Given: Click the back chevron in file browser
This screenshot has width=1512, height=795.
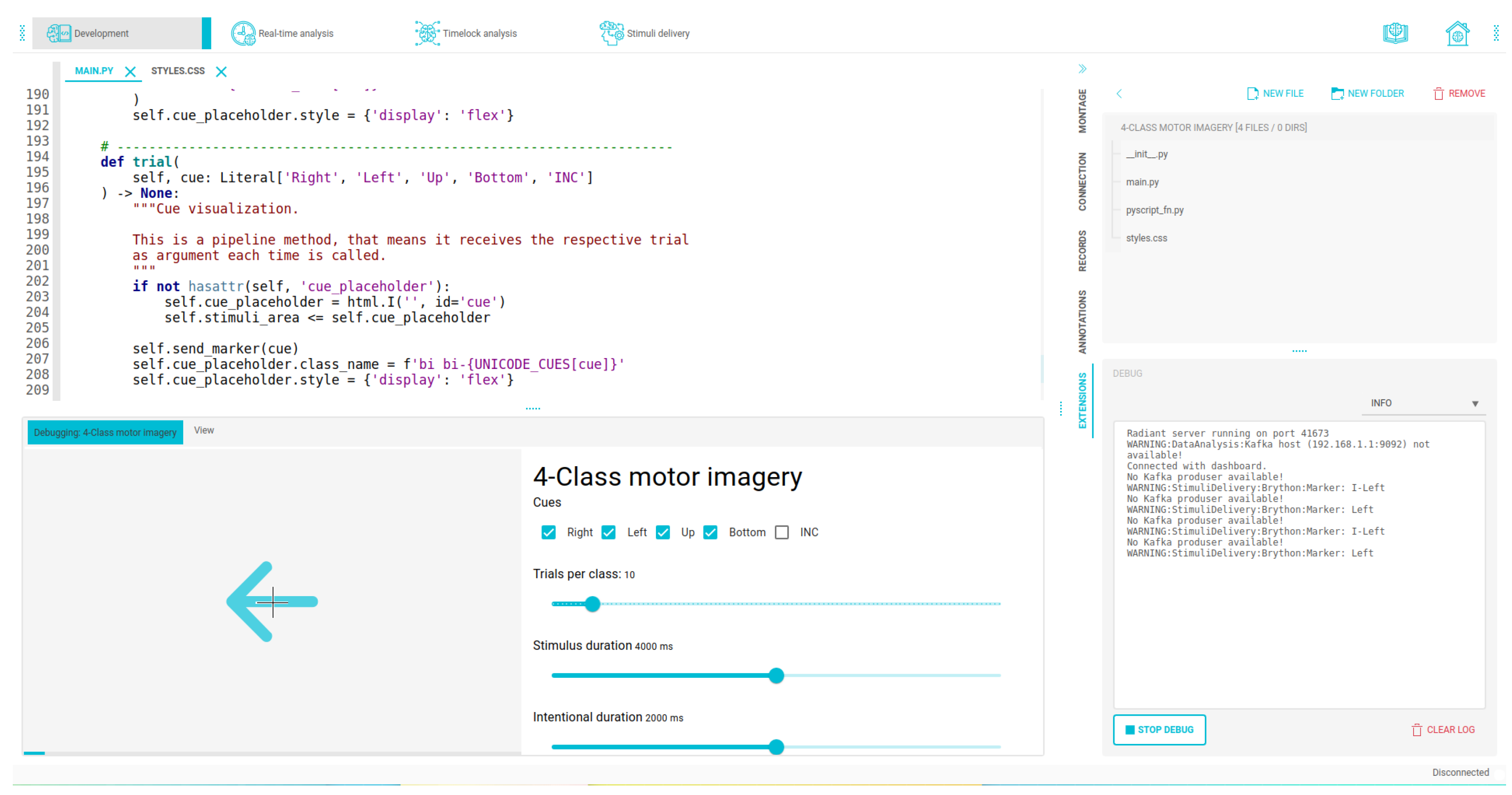Looking at the screenshot, I should pyautogui.click(x=1119, y=94).
